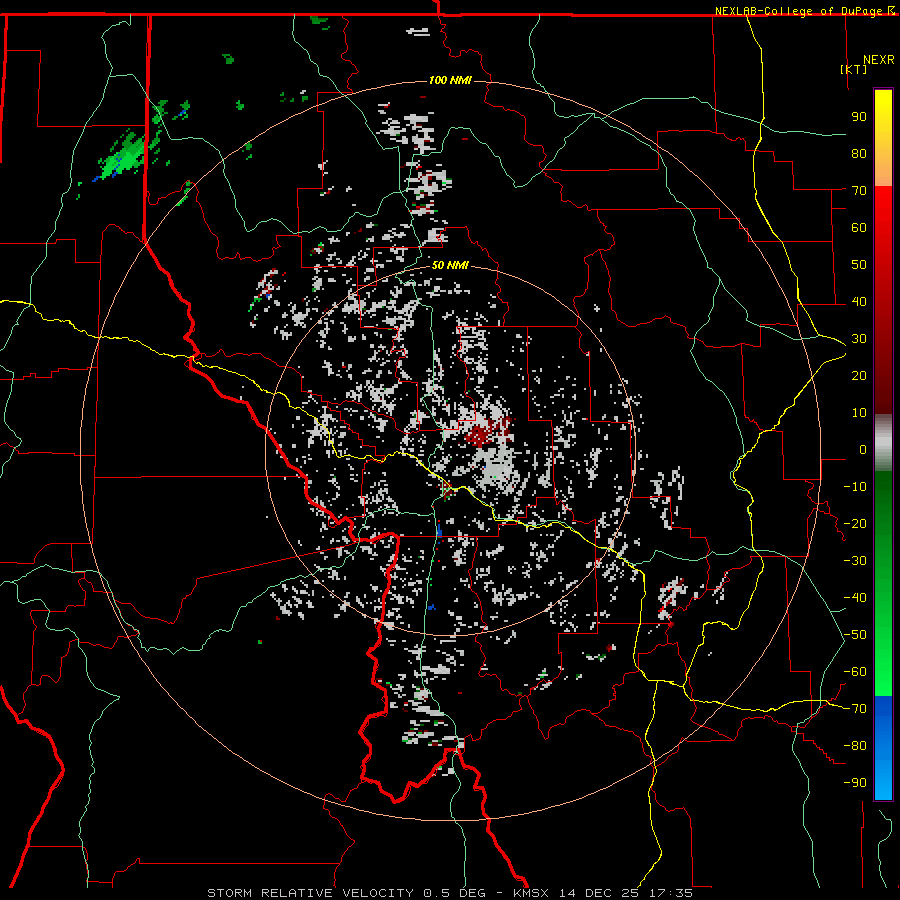Click the 40 value on the velocity scale
This screenshot has width=900, height=900.
(859, 301)
